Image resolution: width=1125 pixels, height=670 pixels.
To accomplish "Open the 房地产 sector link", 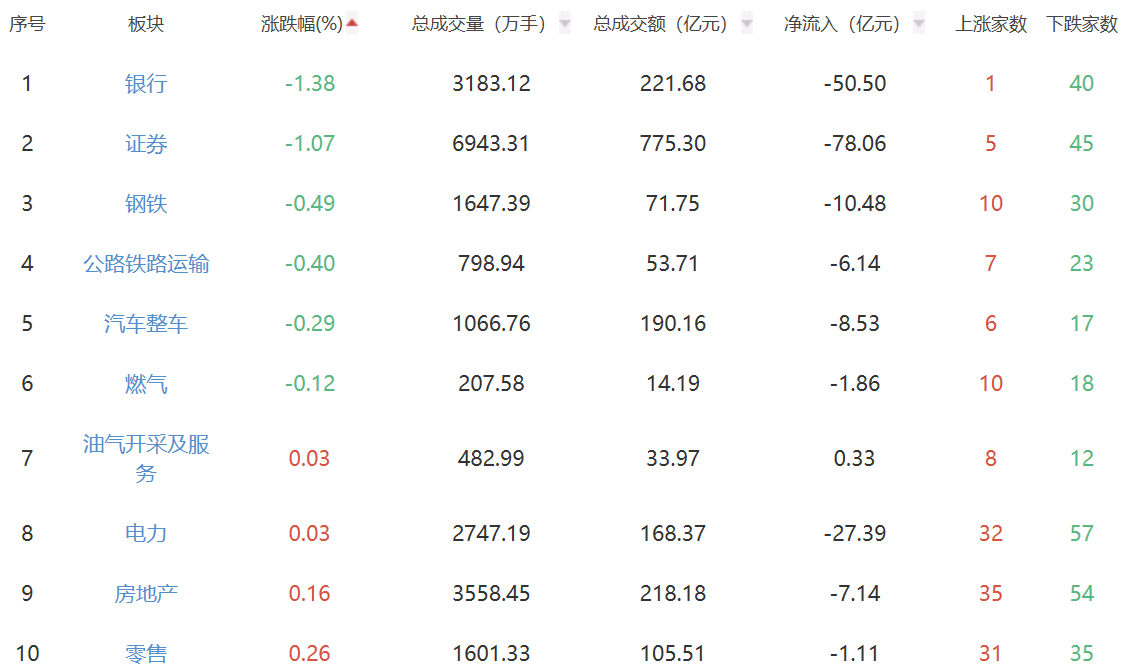I will coord(146,594).
